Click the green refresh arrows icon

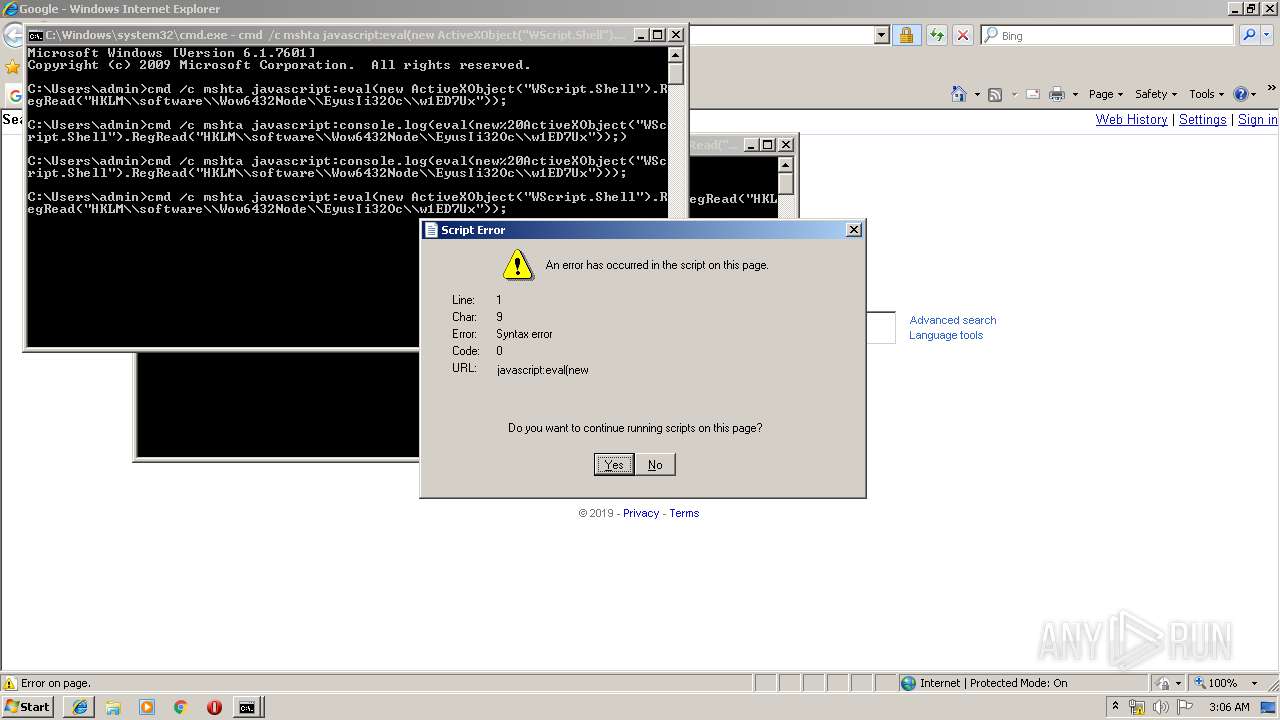(x=936, y=35)
